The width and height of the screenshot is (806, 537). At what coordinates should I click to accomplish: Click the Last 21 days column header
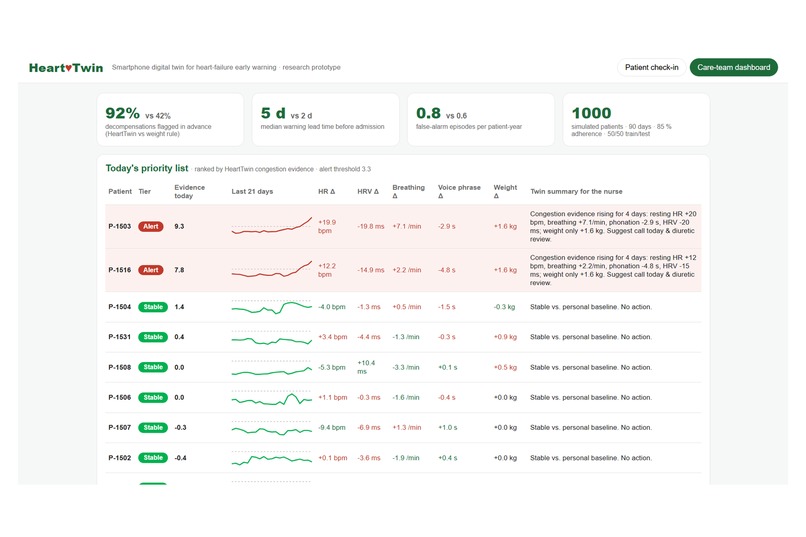252,192
